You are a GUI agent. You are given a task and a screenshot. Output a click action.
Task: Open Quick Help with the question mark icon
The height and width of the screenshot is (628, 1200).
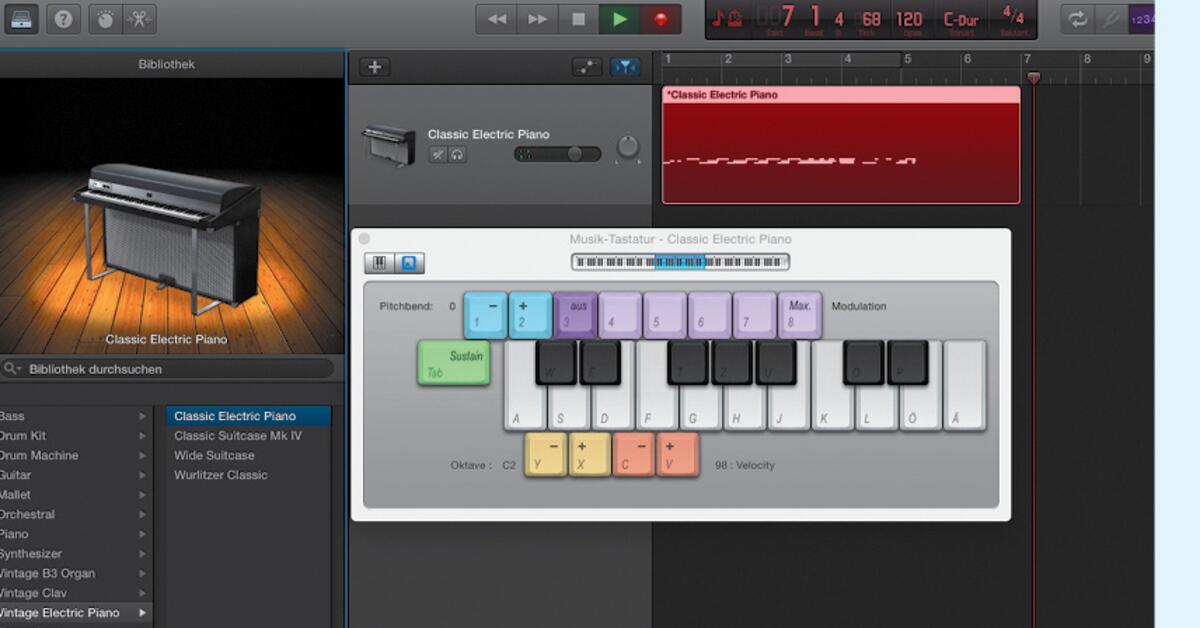(x=62, y=19)
